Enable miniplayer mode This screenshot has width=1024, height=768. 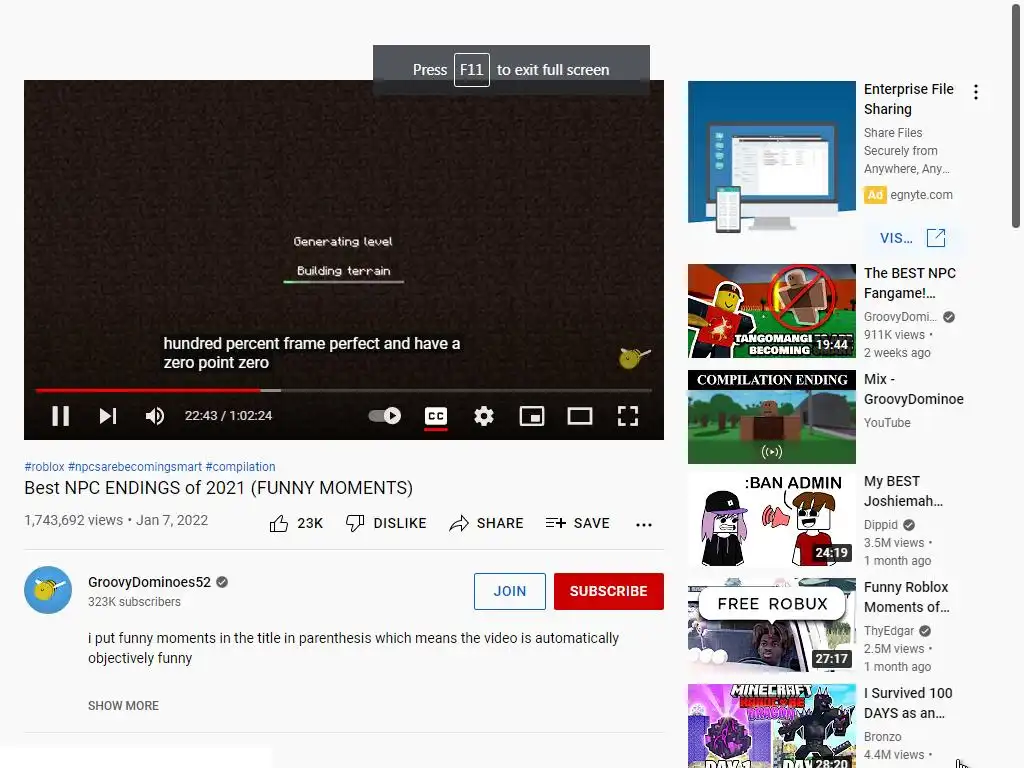532,416
